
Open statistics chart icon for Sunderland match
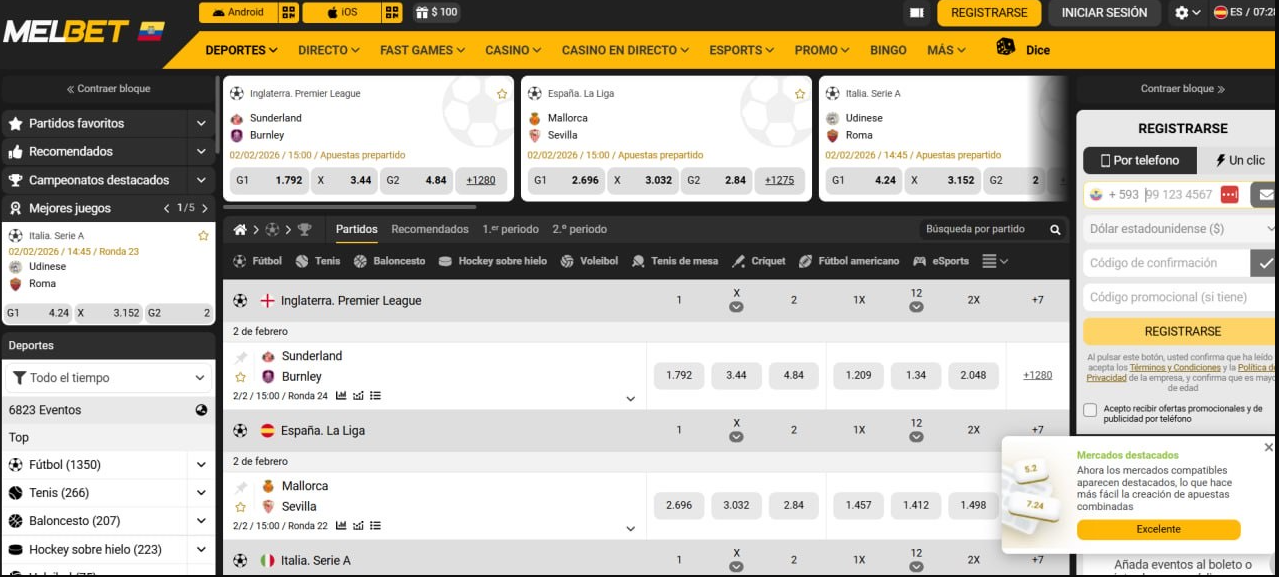[x=341, y=396]
